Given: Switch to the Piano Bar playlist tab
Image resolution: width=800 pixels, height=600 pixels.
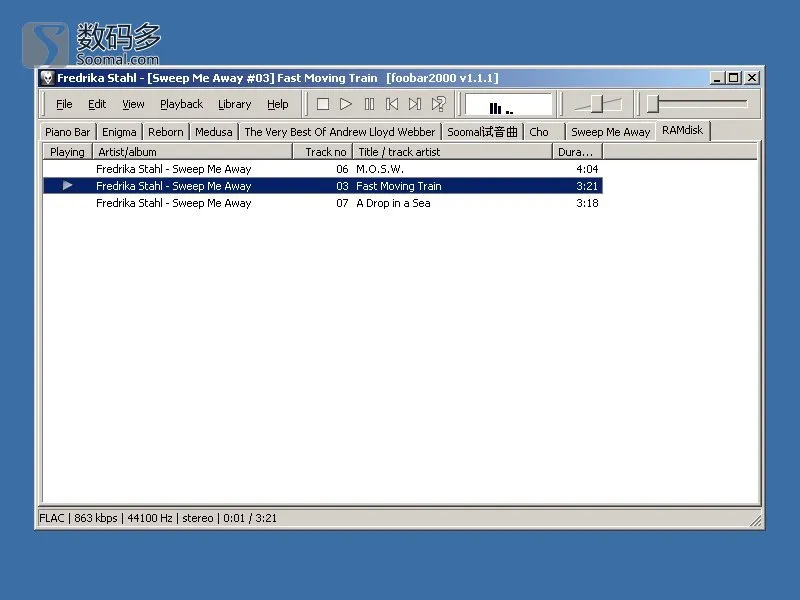Looking at the screenshot, I should tap(67, 132).
